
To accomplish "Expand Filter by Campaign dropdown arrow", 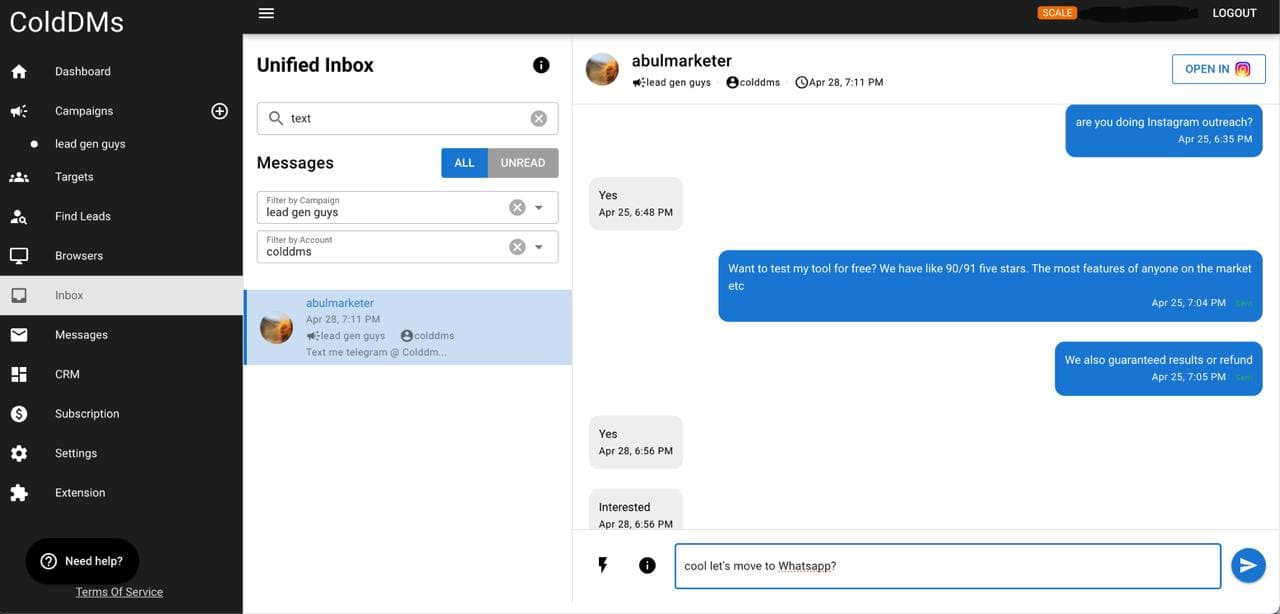I will [x=539, y=207].
